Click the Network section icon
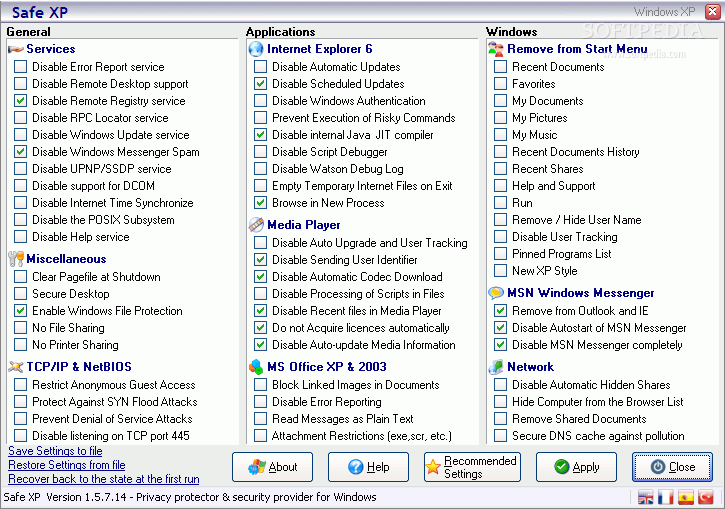The height and width of the screenshot is (509, 725). 496,367
